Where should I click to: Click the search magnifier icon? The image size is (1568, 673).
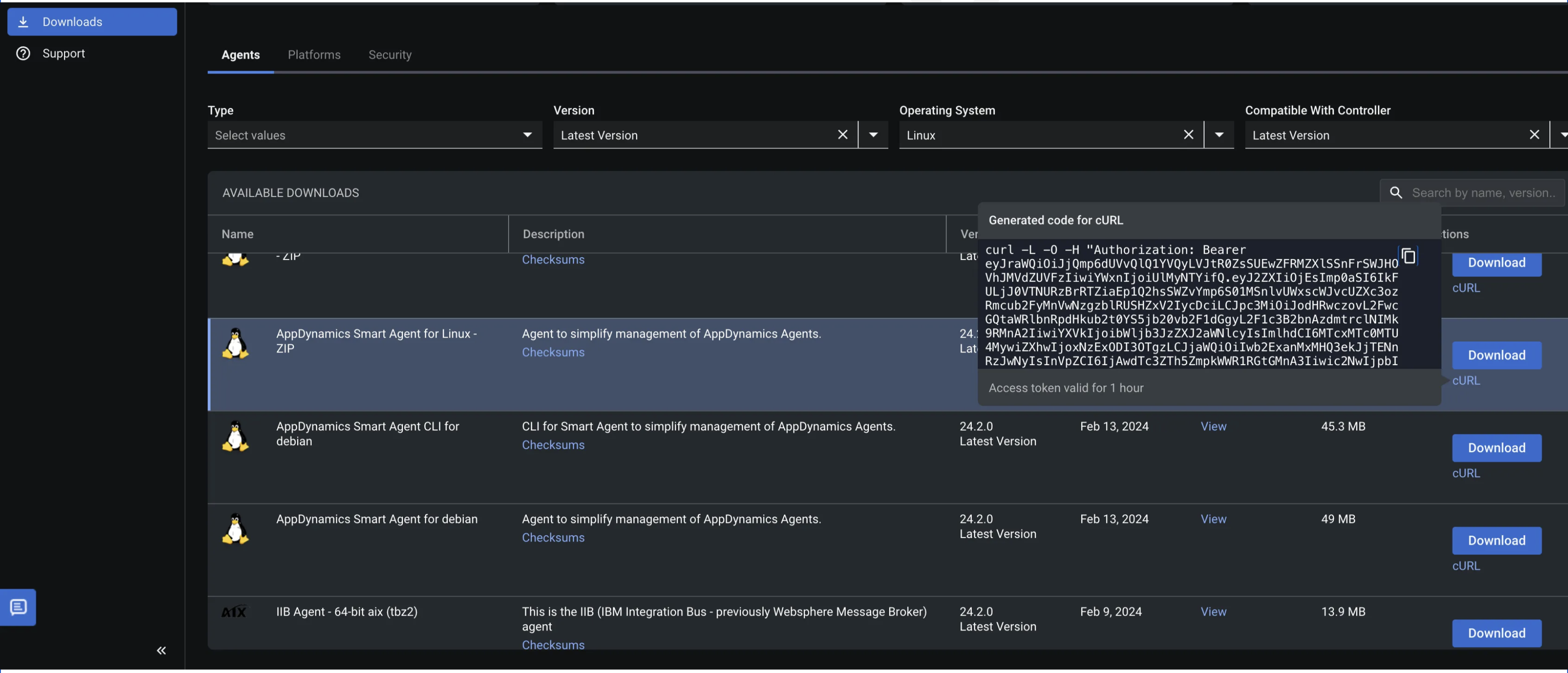(1396, 193)
